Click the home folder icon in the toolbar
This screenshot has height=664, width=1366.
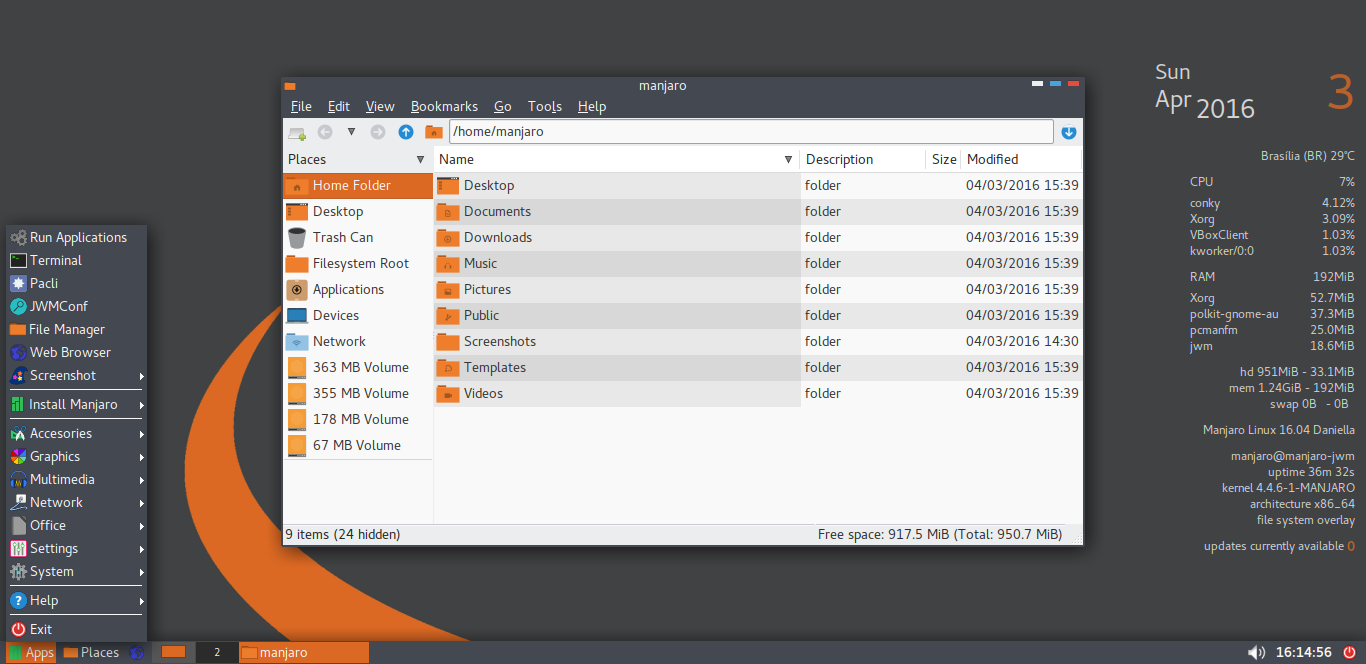pyautogui.click(x=433, y=132)
